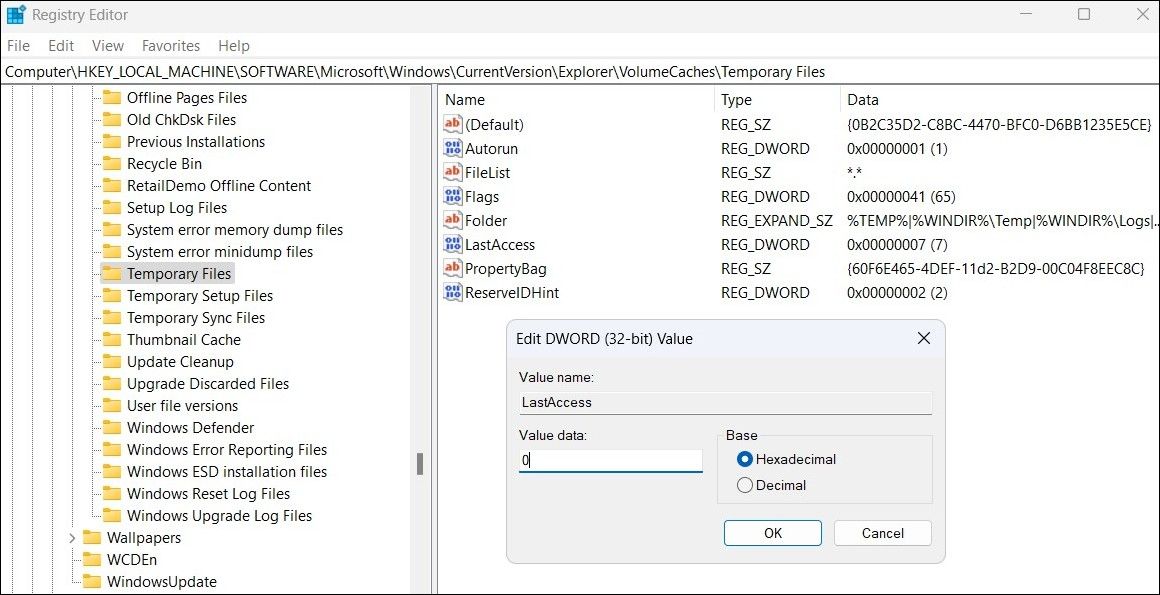The image size is (1160, 595).
Task: Confirm with the OK button
Action: click(772, 532)
